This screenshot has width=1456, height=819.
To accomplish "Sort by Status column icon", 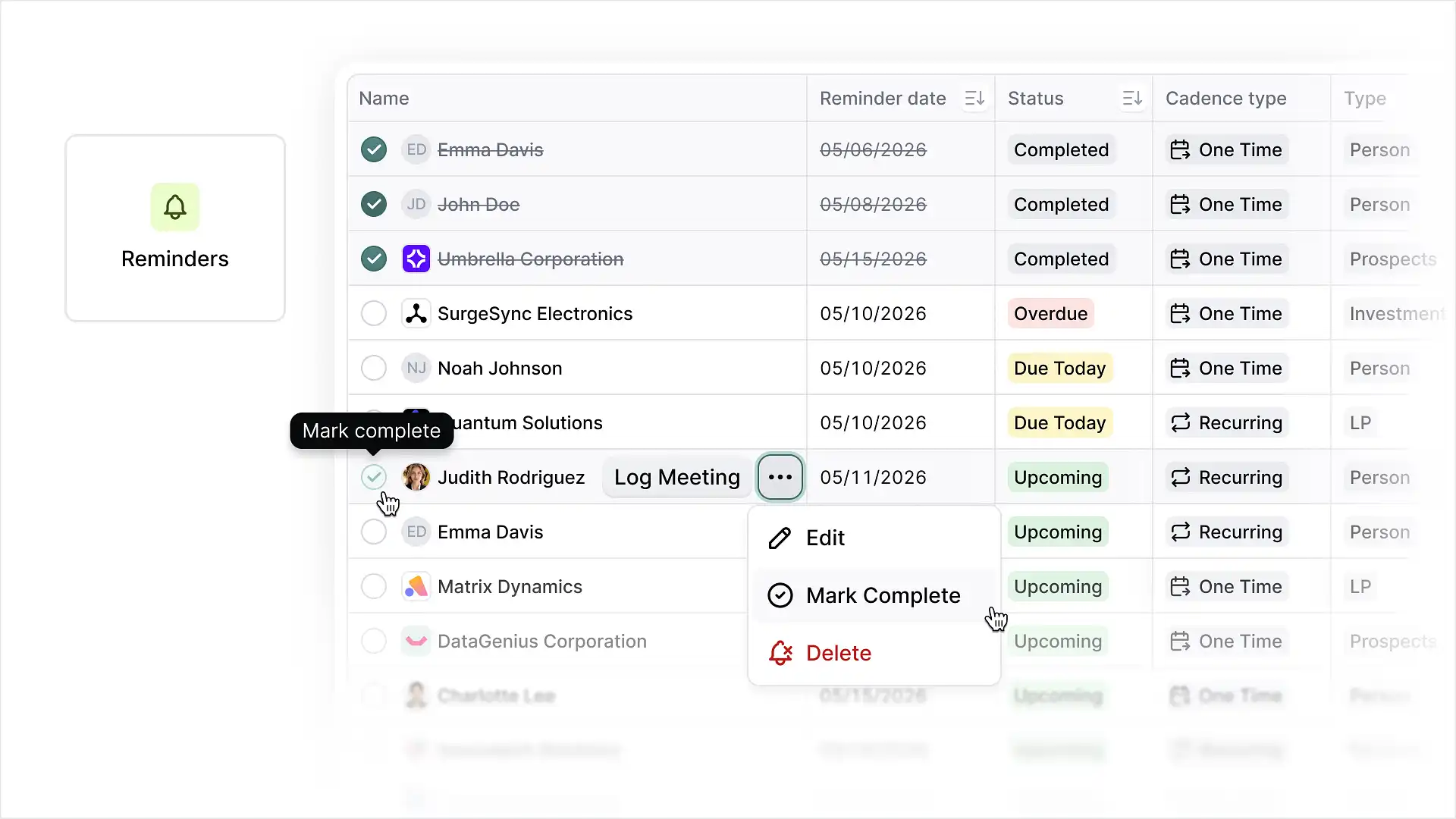I will tap(1132, 99).
